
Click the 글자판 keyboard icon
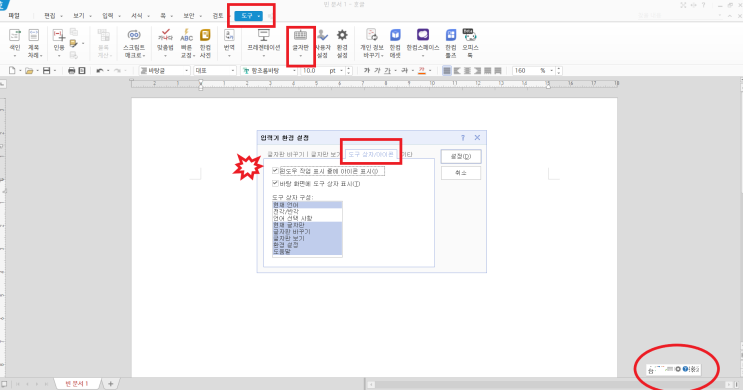click(x=300, y=35)
